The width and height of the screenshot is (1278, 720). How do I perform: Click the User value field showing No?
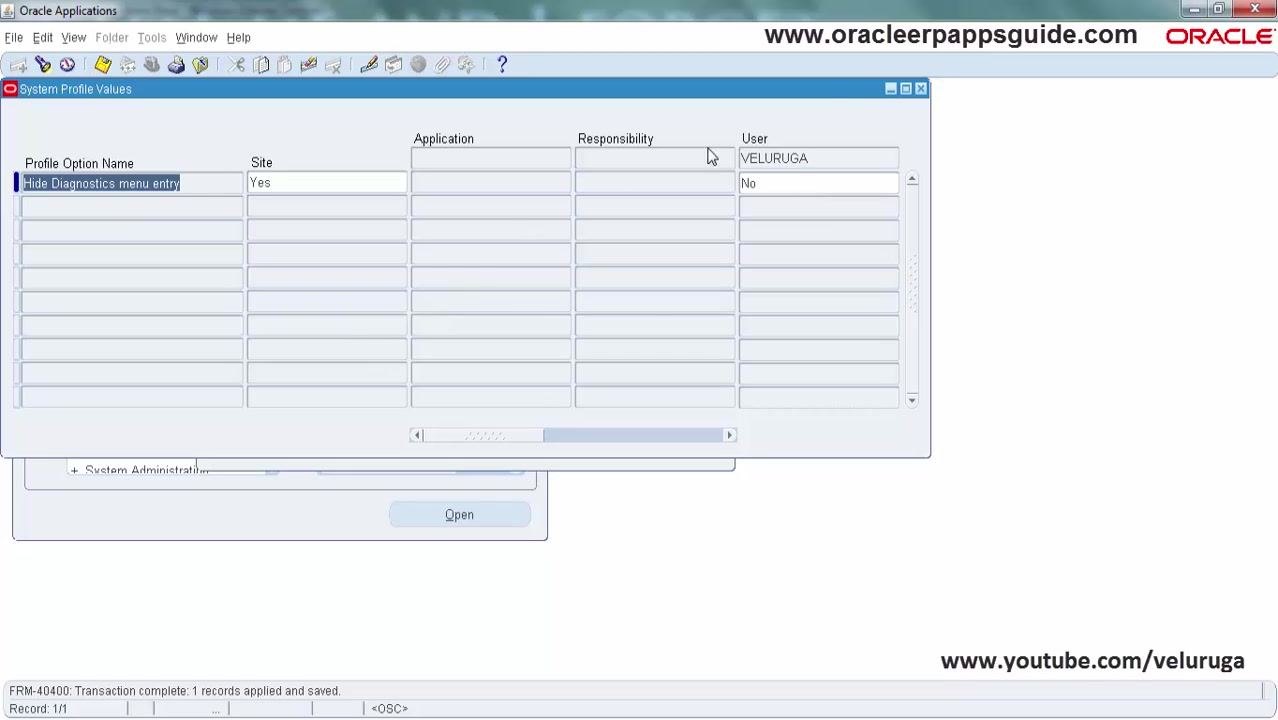coord(819,183)
